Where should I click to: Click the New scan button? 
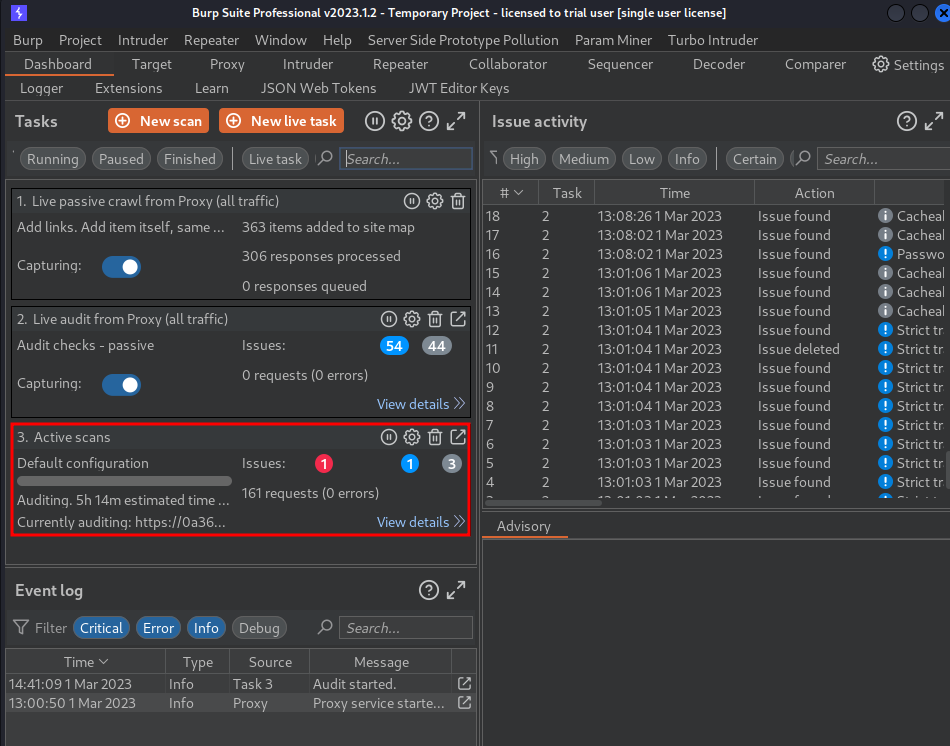pyautogui.click(x=159, y=121)
